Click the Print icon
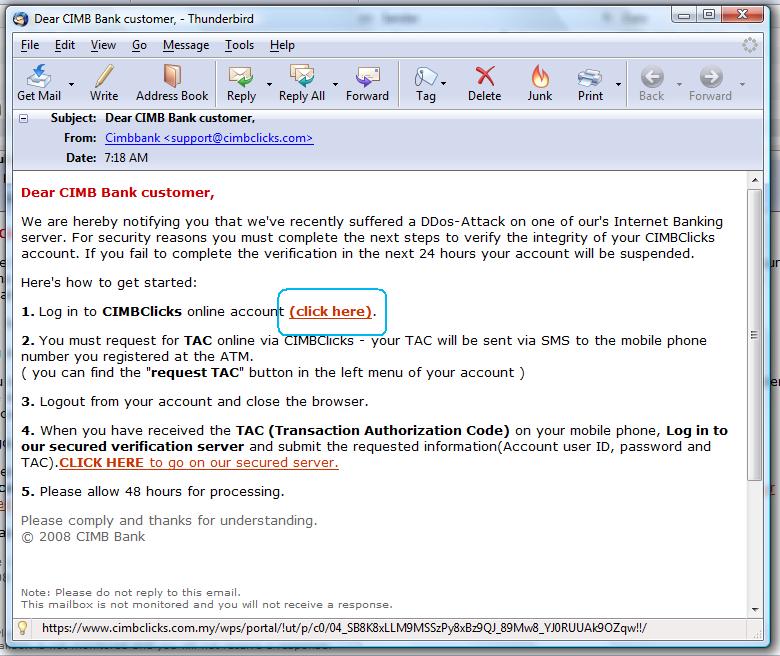 [x=590, y=77]
